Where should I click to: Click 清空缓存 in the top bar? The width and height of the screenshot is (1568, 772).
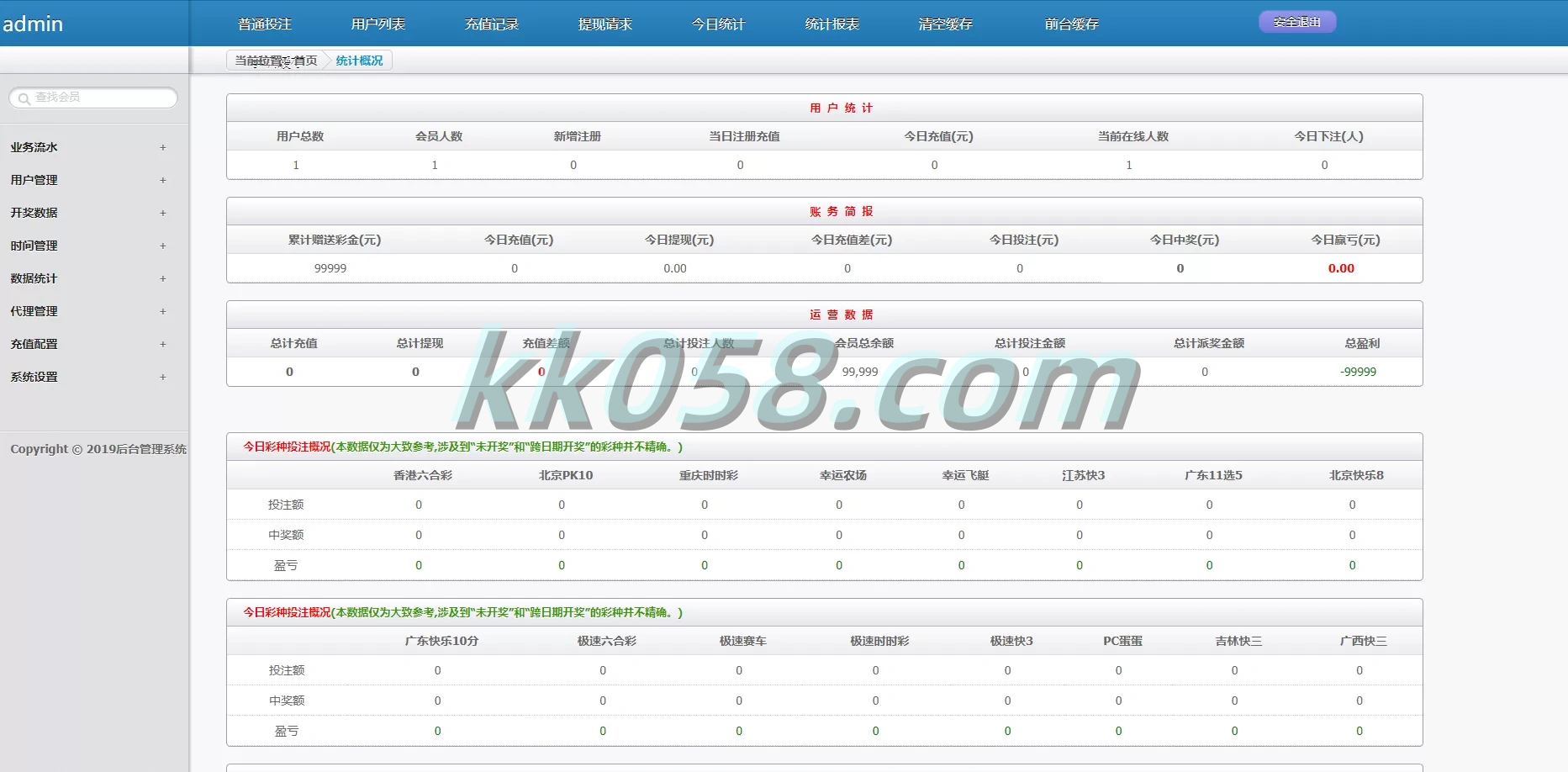point(946,24)
